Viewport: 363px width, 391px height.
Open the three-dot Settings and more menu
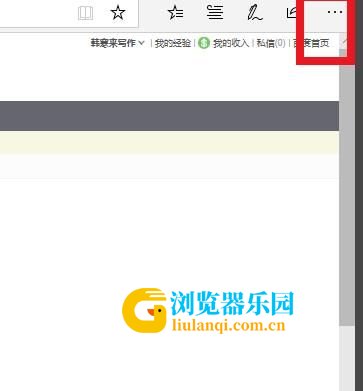point(335,12)
